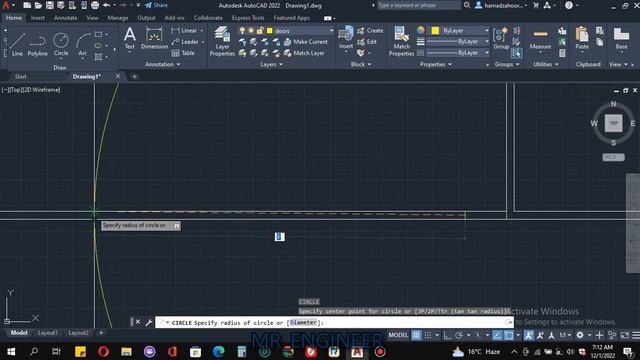
Task: Click the Customize status bar menu icon
Action: tap(636, 335)
